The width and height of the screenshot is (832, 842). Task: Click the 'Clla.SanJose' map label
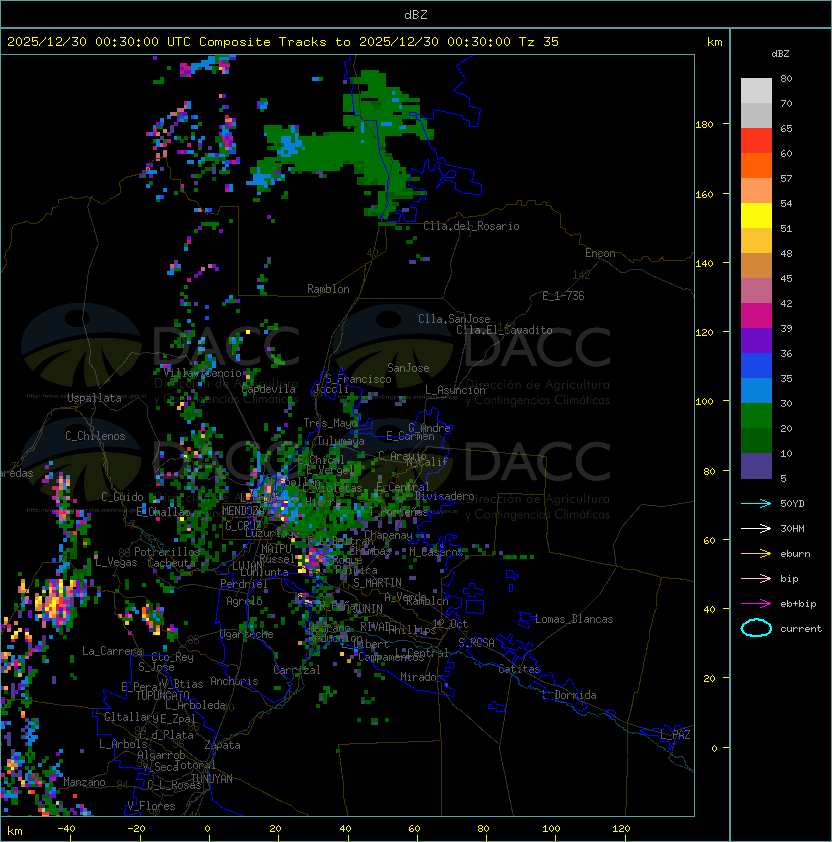(454, 319)
